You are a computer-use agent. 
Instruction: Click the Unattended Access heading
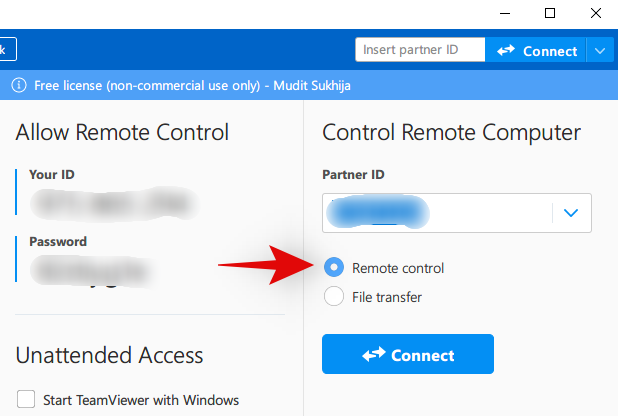110,355
